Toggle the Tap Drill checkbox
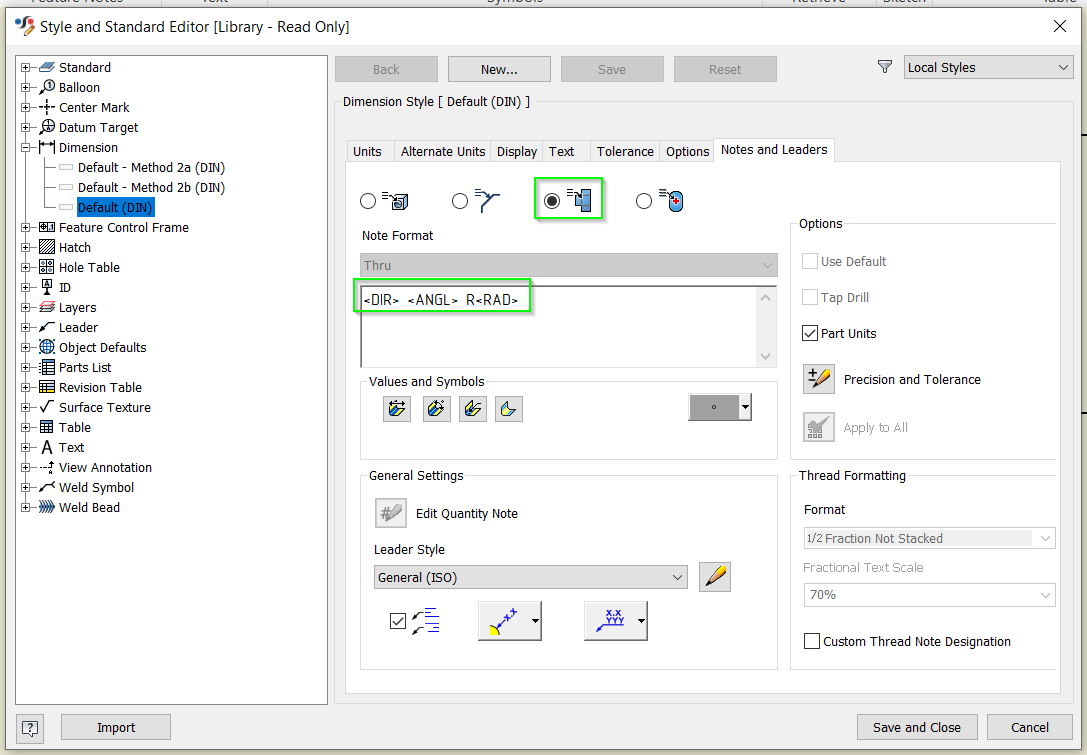 click(810, 297)
